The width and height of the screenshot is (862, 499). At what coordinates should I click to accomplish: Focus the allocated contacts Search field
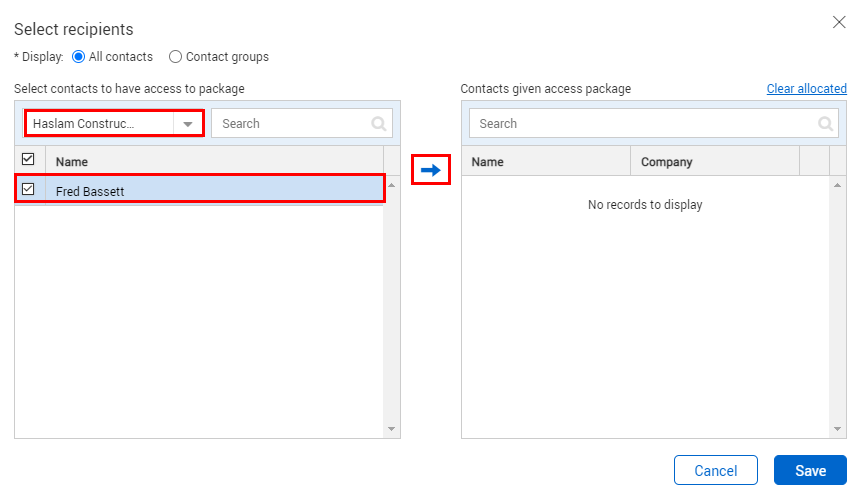[x=654, y=123]
